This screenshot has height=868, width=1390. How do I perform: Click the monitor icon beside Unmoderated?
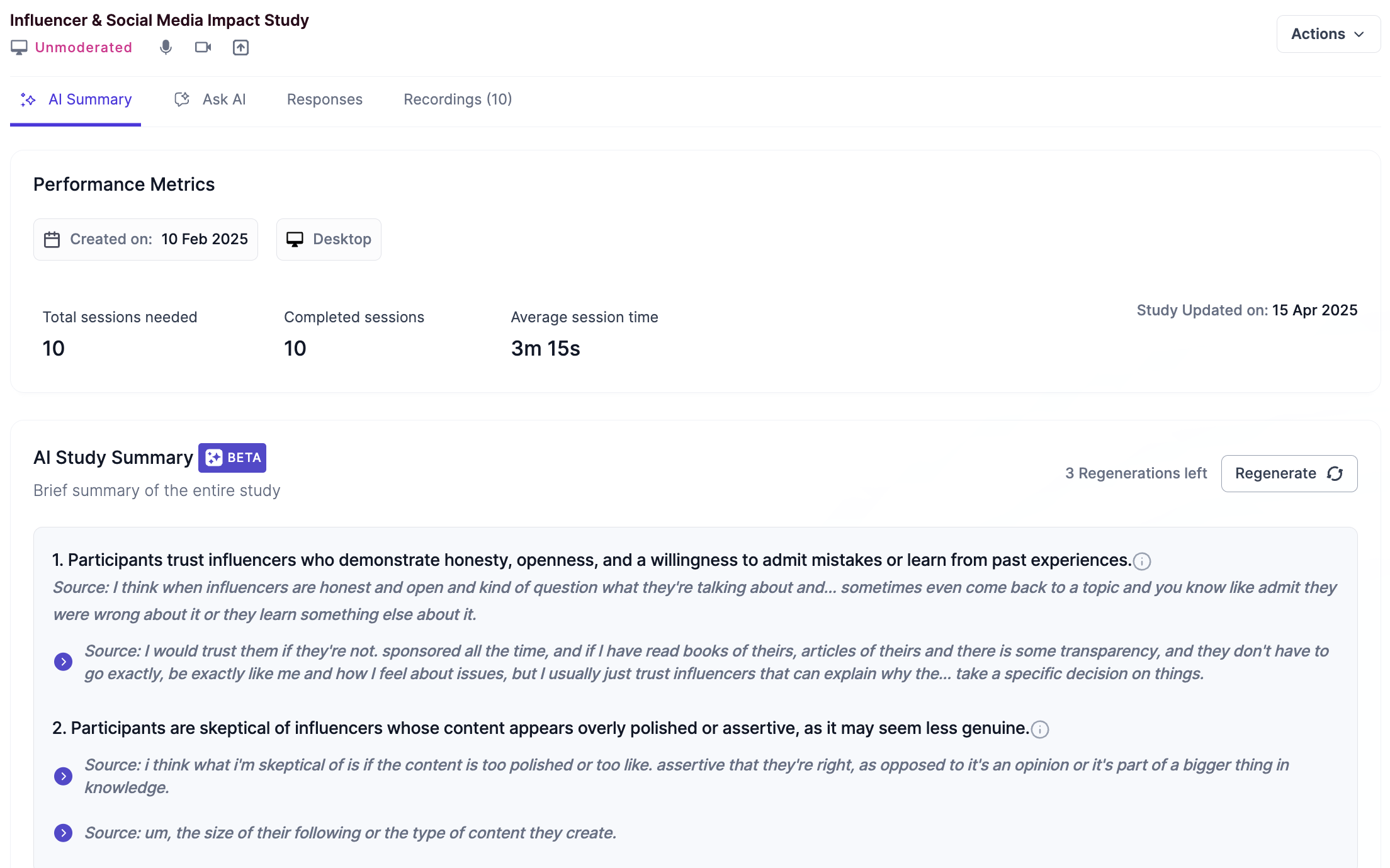pos(19,47)
